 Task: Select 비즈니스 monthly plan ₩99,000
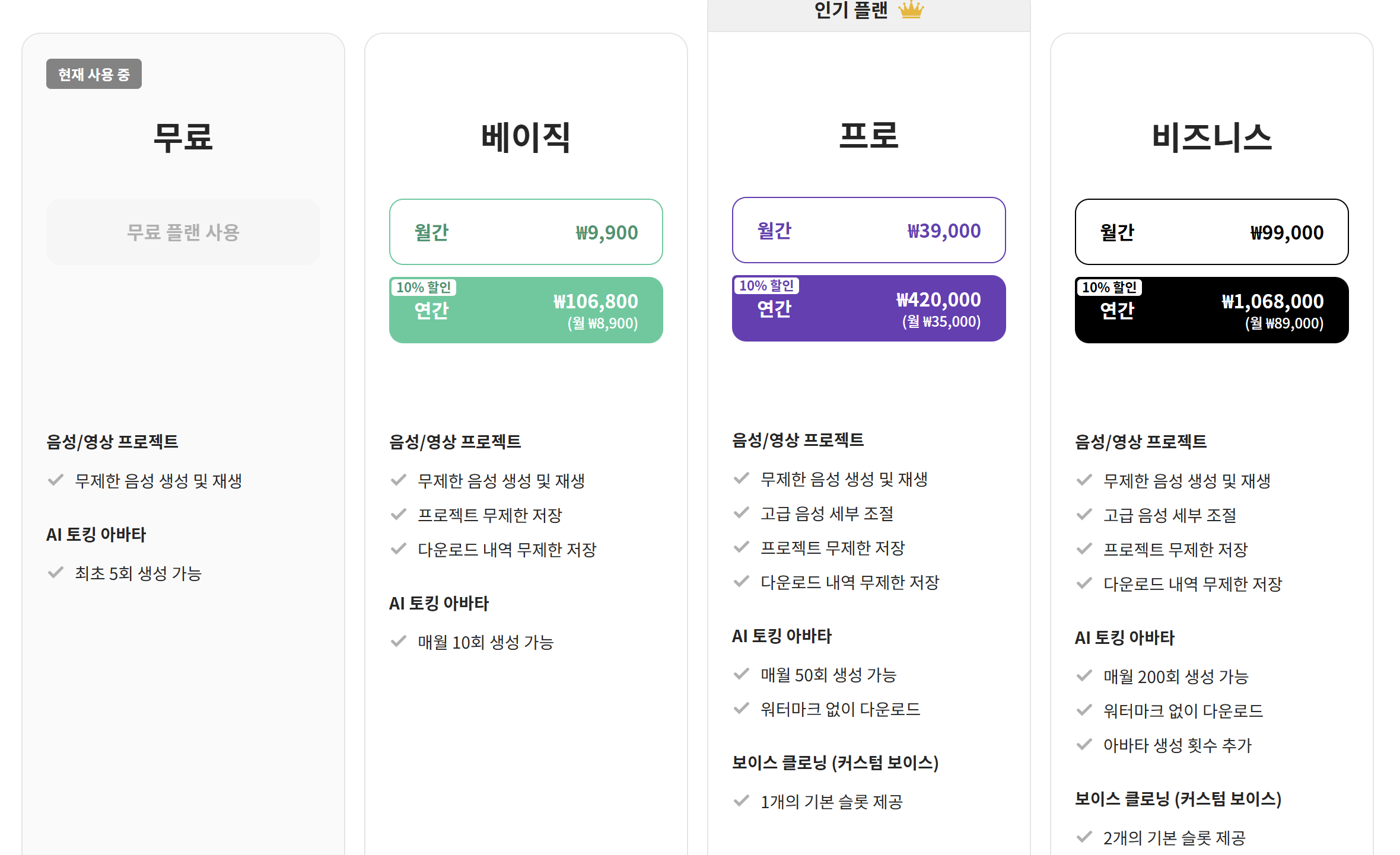coord(1212,232)
